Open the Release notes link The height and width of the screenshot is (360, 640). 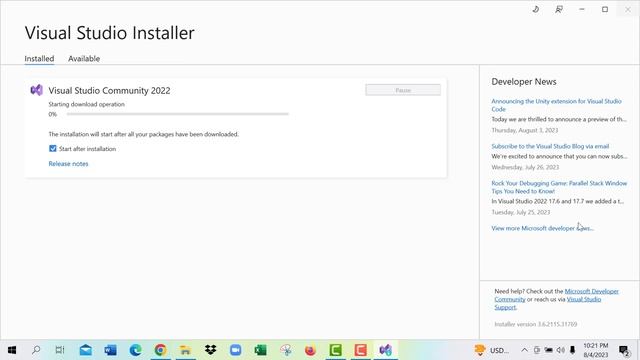coord(68,164)
